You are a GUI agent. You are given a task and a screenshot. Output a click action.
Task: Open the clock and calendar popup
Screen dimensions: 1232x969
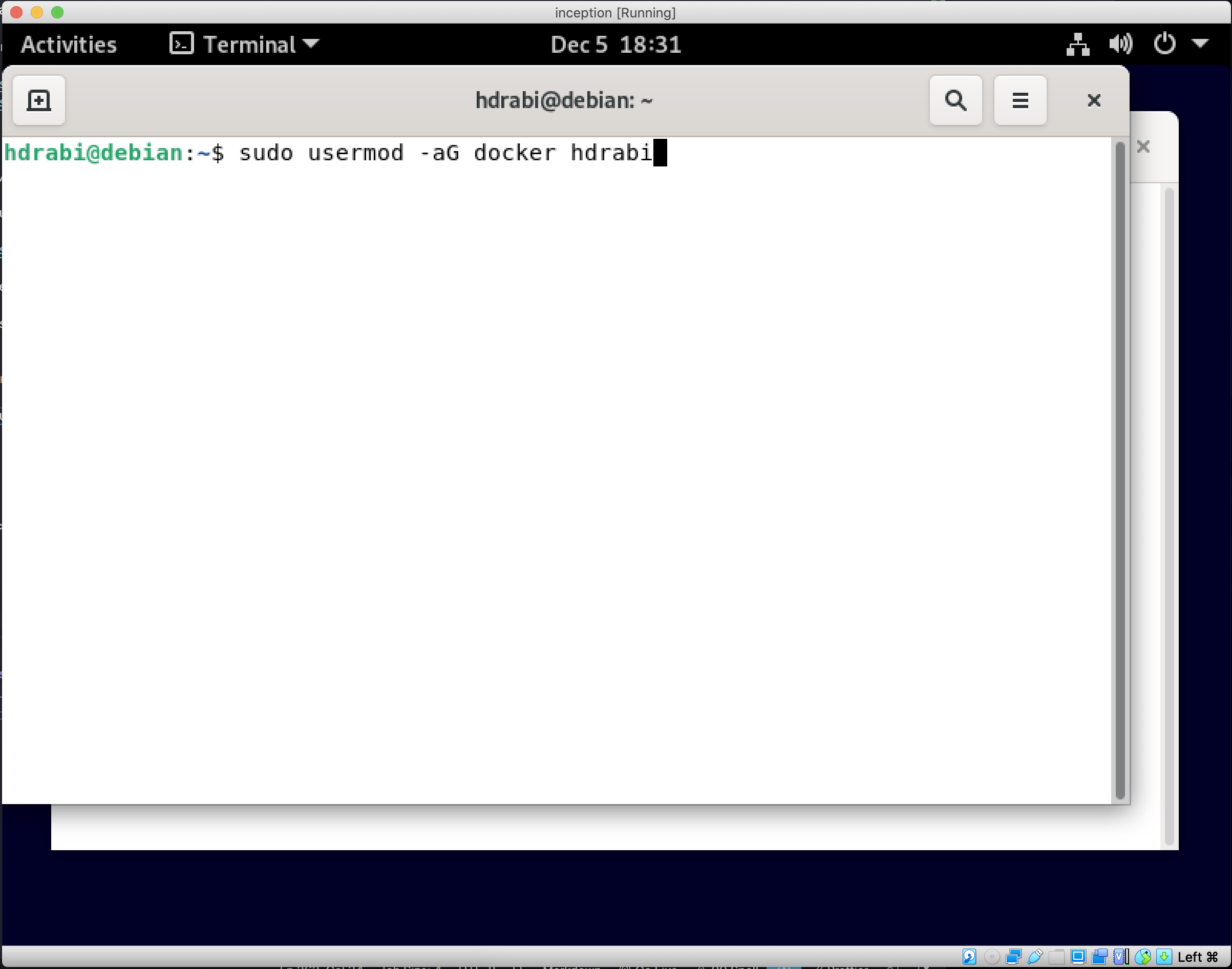(615, 44)
